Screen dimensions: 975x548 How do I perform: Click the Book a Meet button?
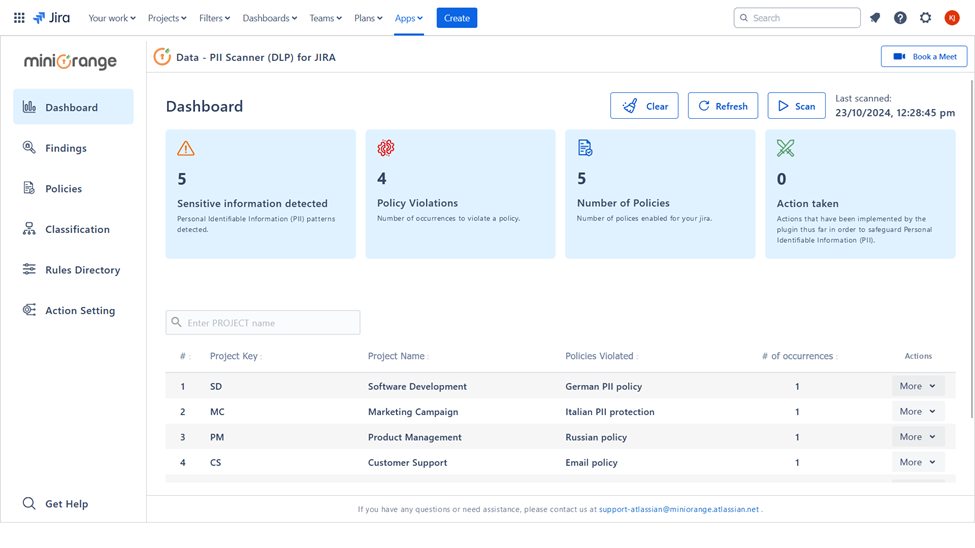(924, 57)
